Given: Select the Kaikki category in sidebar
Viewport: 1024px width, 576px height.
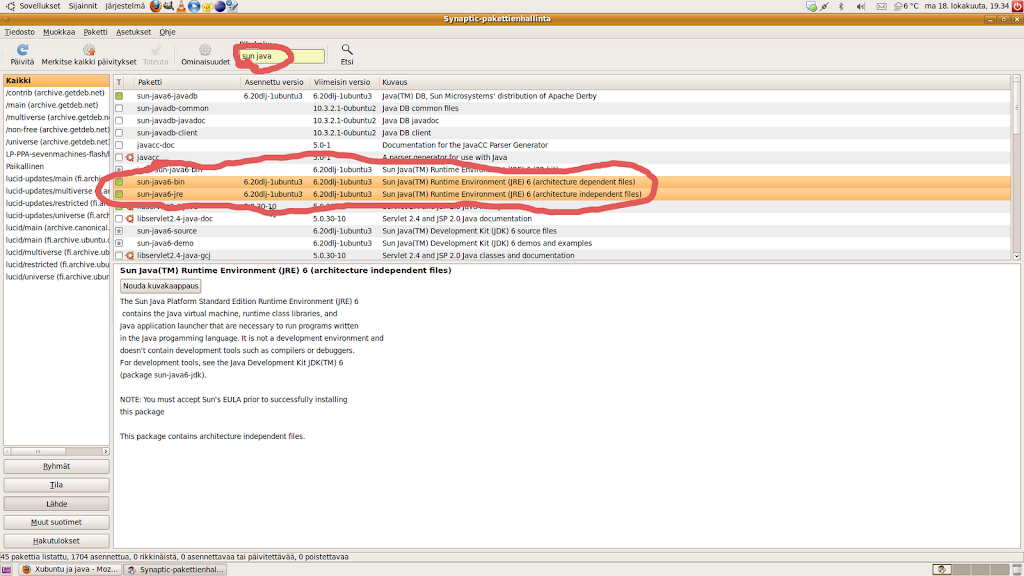Looking at the screenshot, I should tap(56, 80).
